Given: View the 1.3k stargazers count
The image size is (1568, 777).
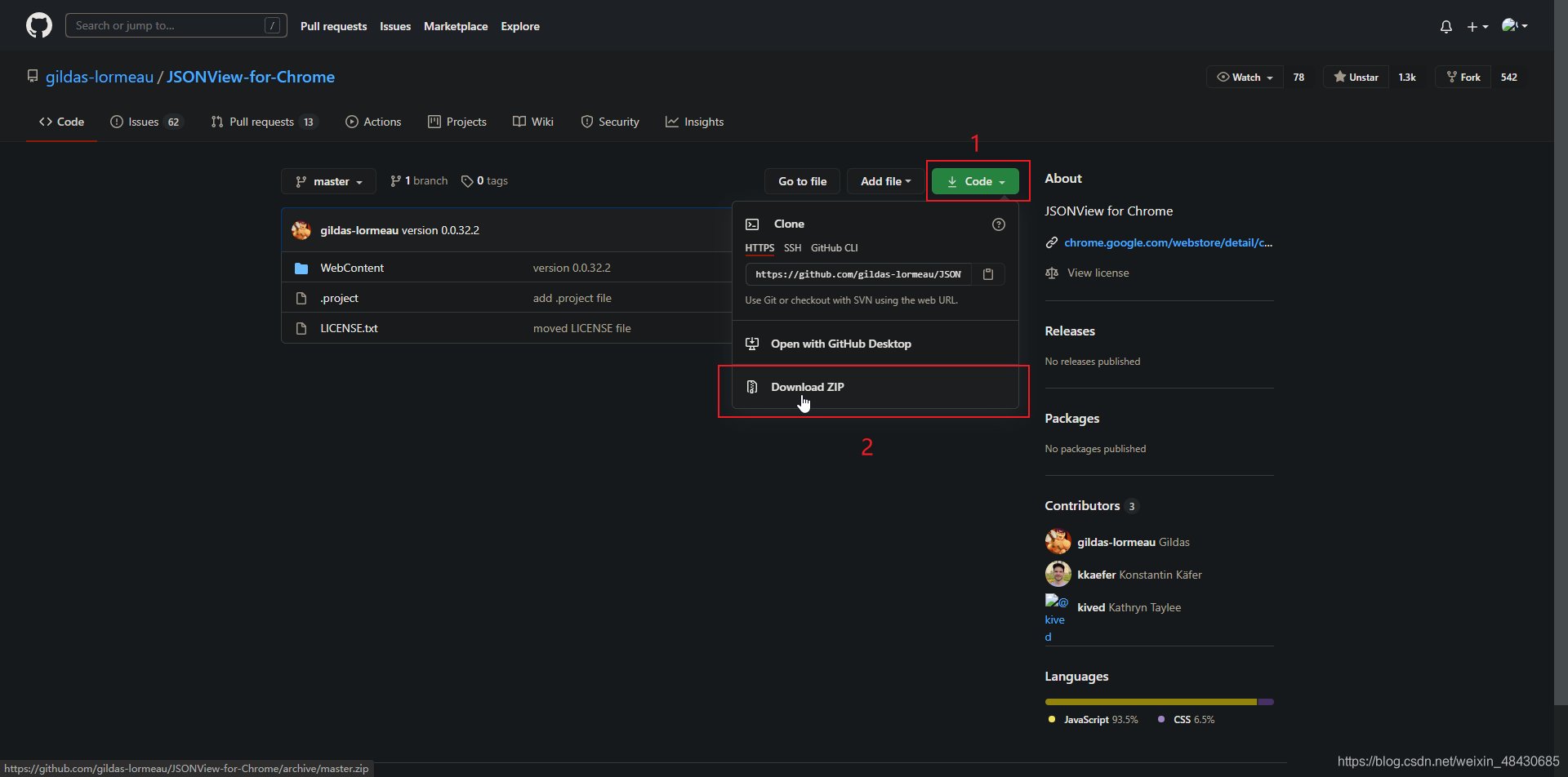Looking at the screenshot, I should [x=1407, y=77].
